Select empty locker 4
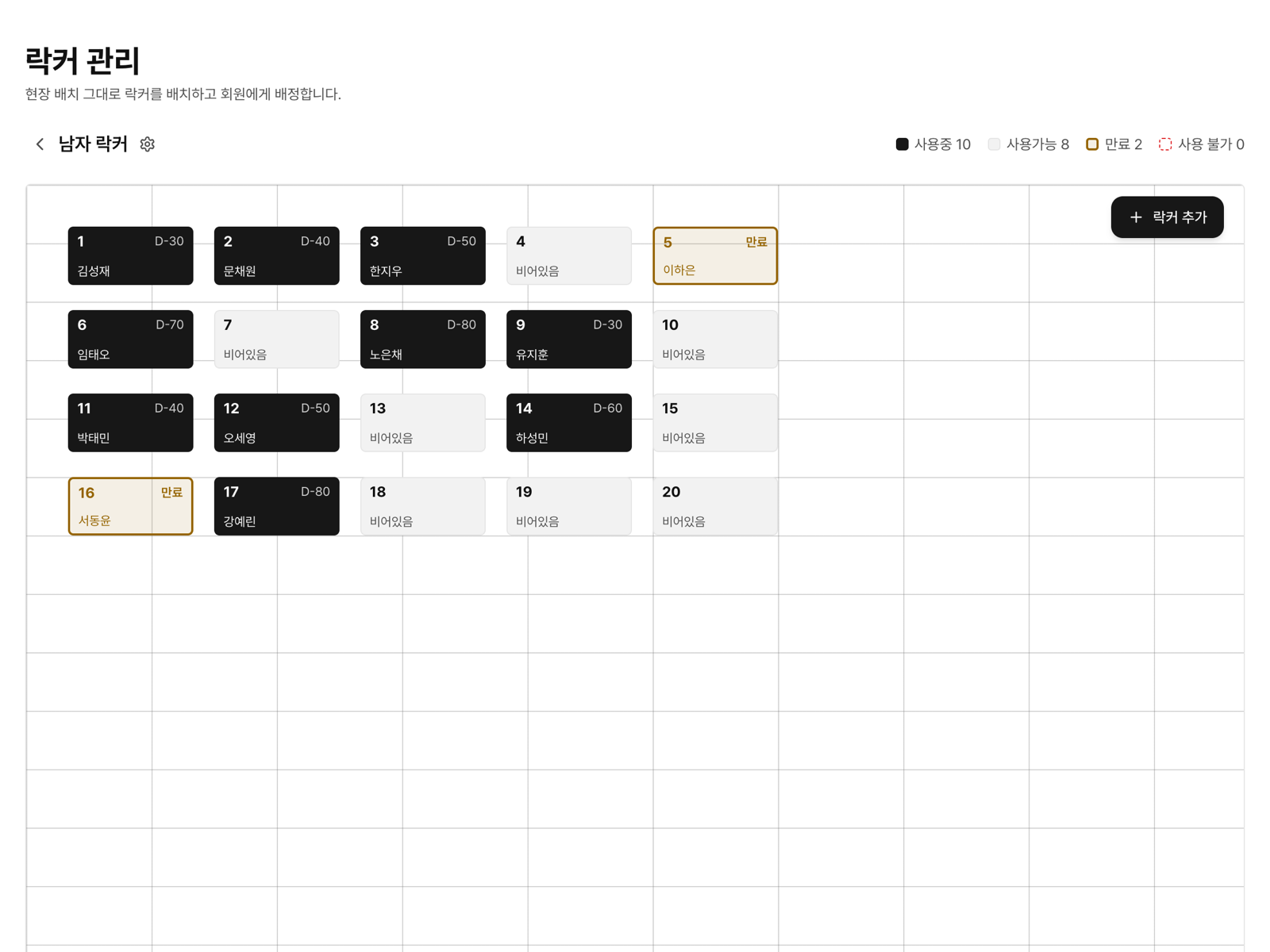The image size is (1270, 952). (569, 256)
